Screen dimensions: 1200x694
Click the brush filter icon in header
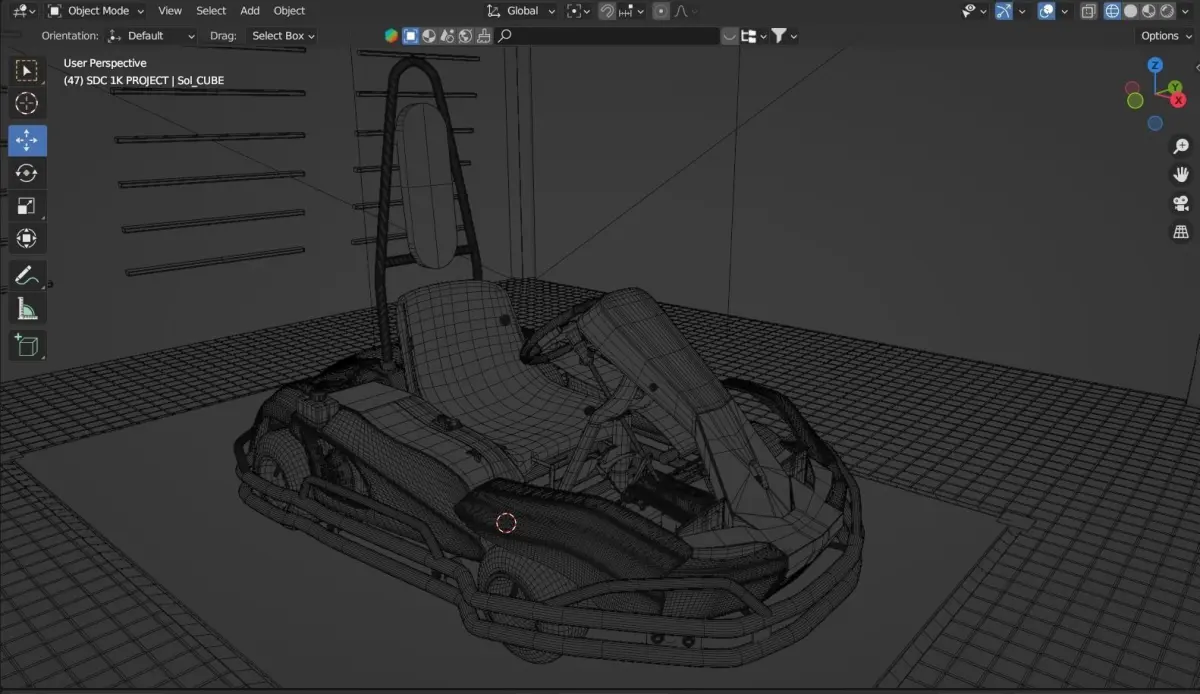click(x=484, y=36)
